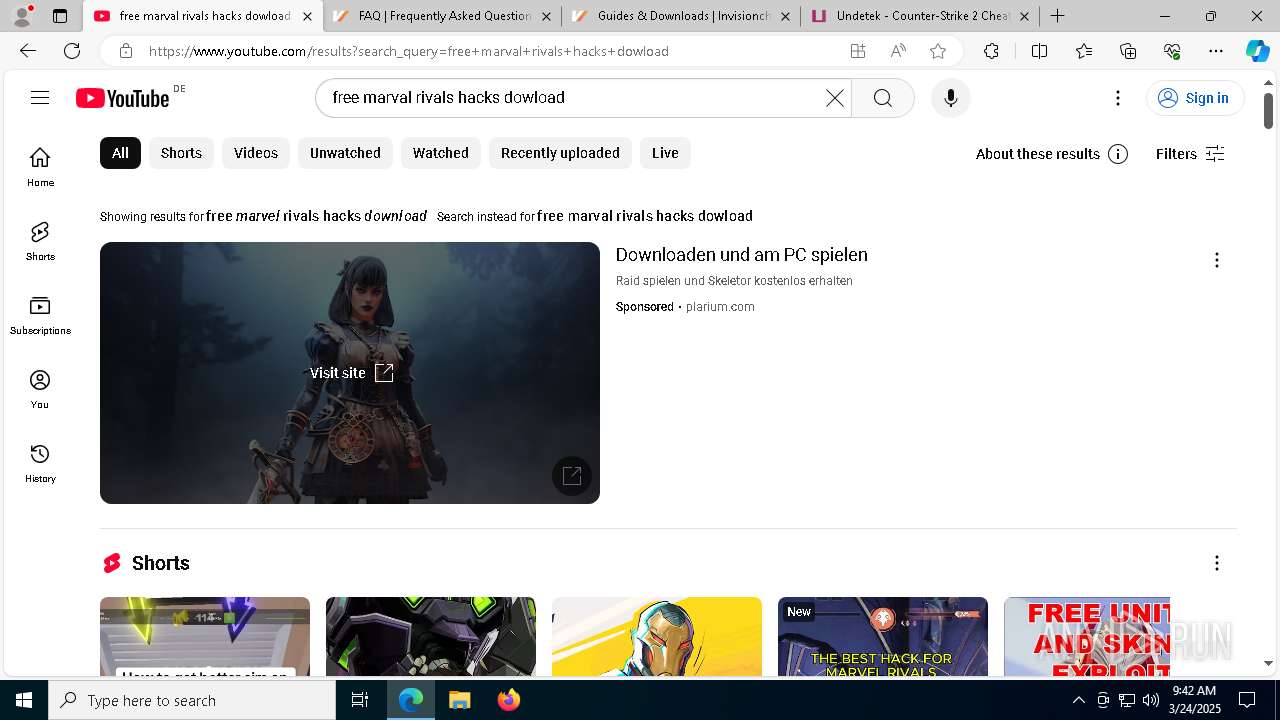Open Shorts in the sidebar

(x=40, y=241)
